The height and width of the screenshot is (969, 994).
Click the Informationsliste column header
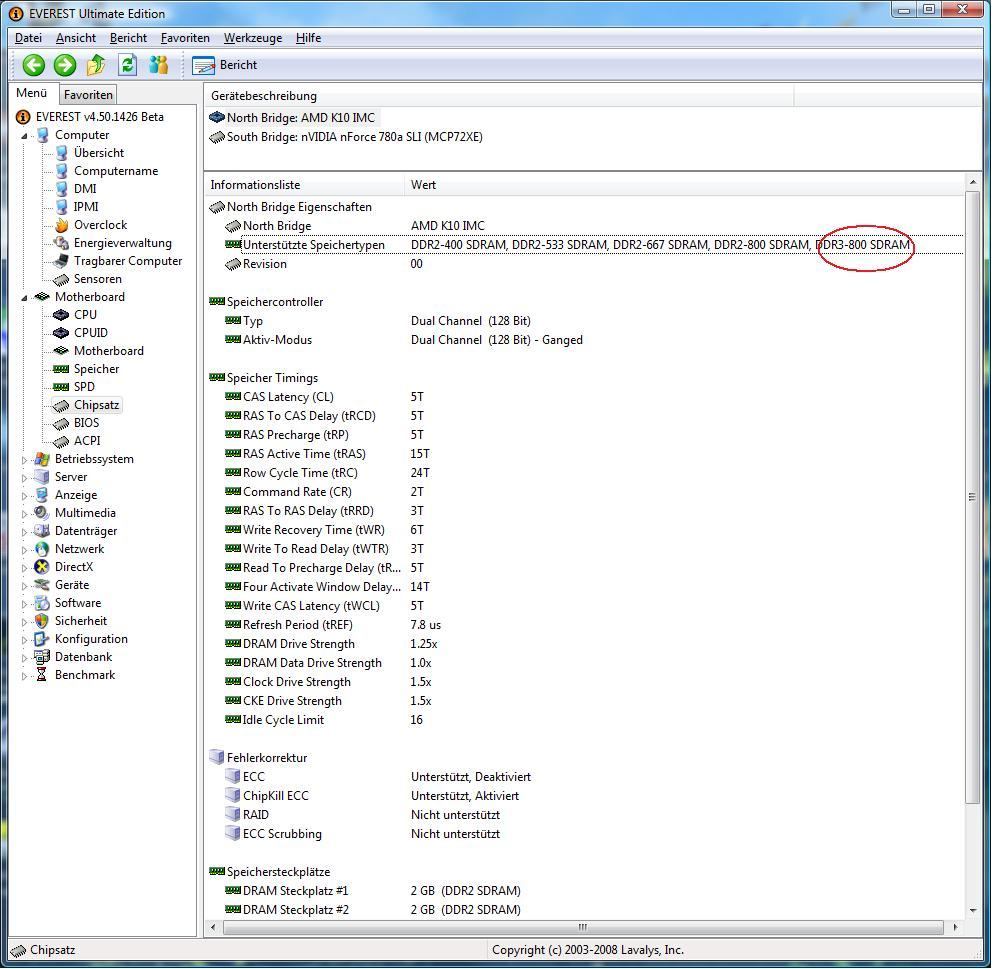point(304,185)
